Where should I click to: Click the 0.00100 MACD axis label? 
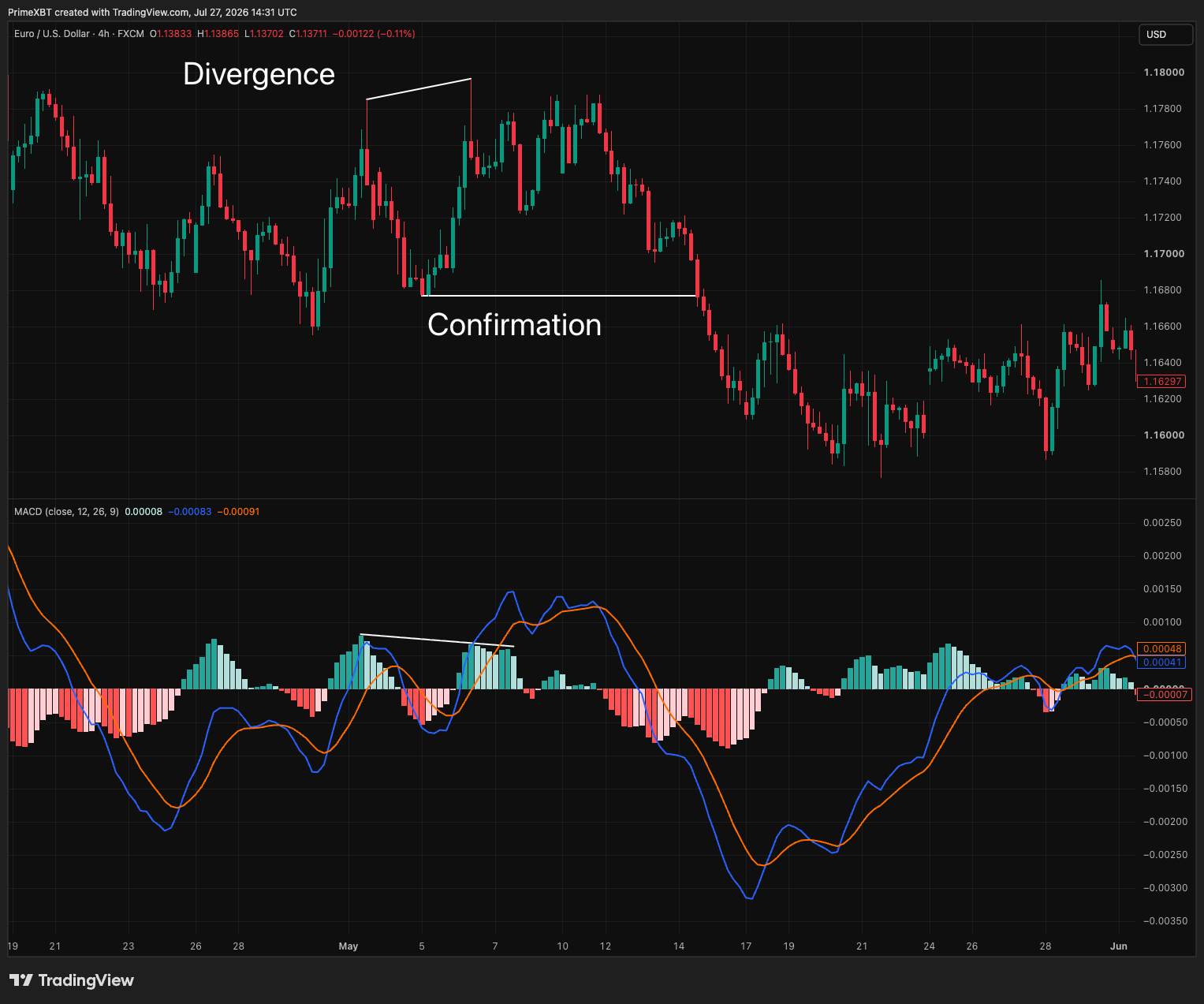point(1163,622)
